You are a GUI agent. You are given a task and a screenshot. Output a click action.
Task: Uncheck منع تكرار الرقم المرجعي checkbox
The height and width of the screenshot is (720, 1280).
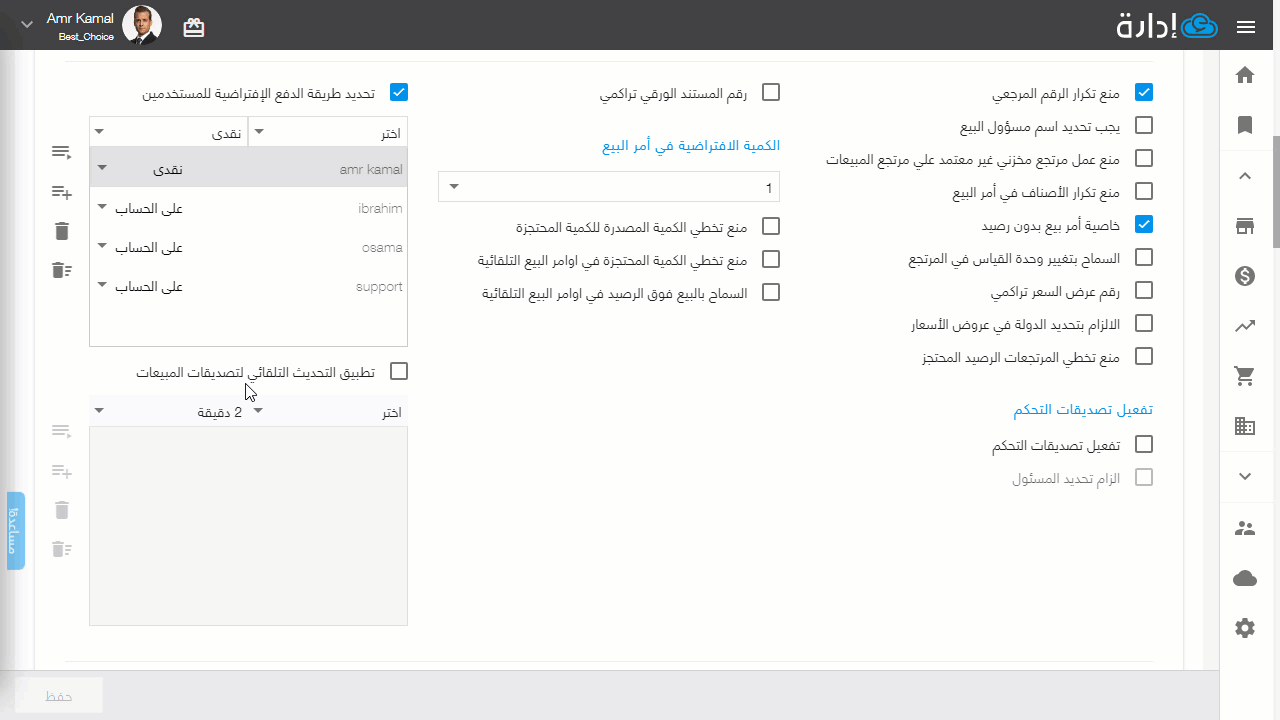point(1144,92)
